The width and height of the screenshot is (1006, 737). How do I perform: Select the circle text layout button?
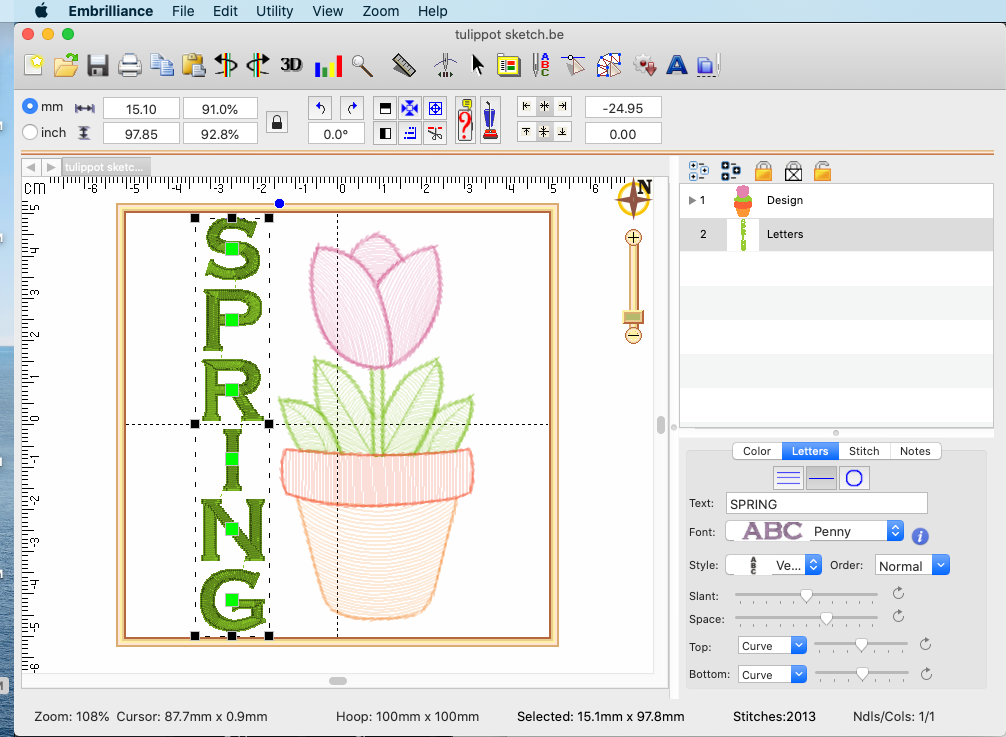pos(853,478)
